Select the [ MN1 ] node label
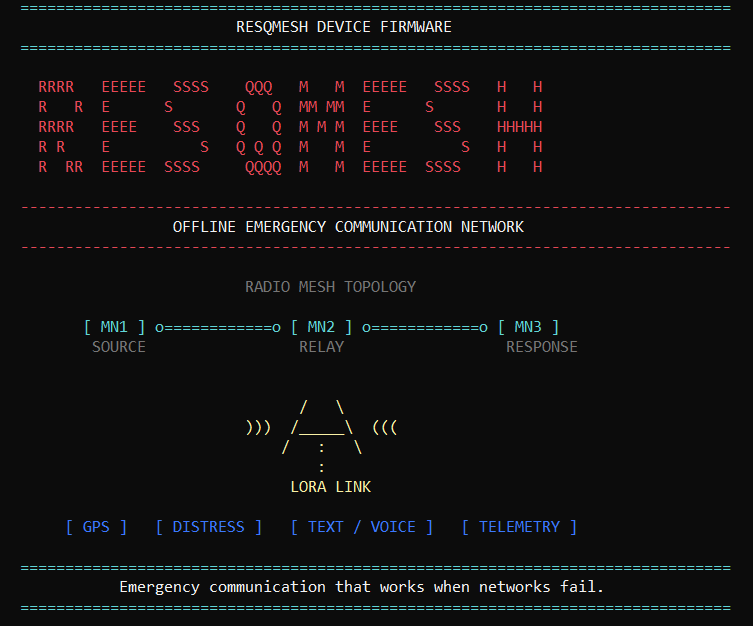753x626 pixels. click(x=114, y=327)
